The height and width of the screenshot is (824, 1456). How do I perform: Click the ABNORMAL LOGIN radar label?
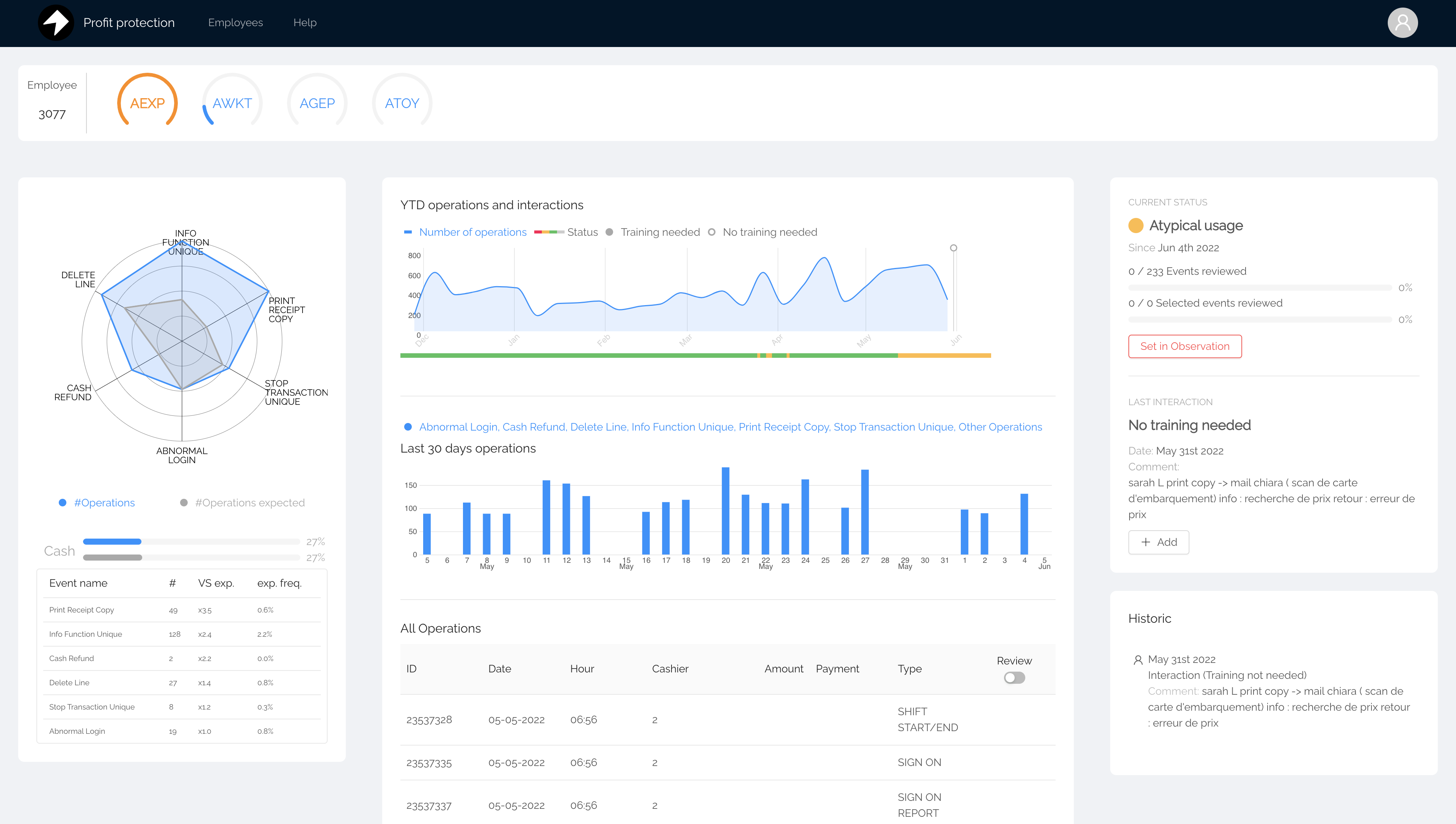pos(182,455)
